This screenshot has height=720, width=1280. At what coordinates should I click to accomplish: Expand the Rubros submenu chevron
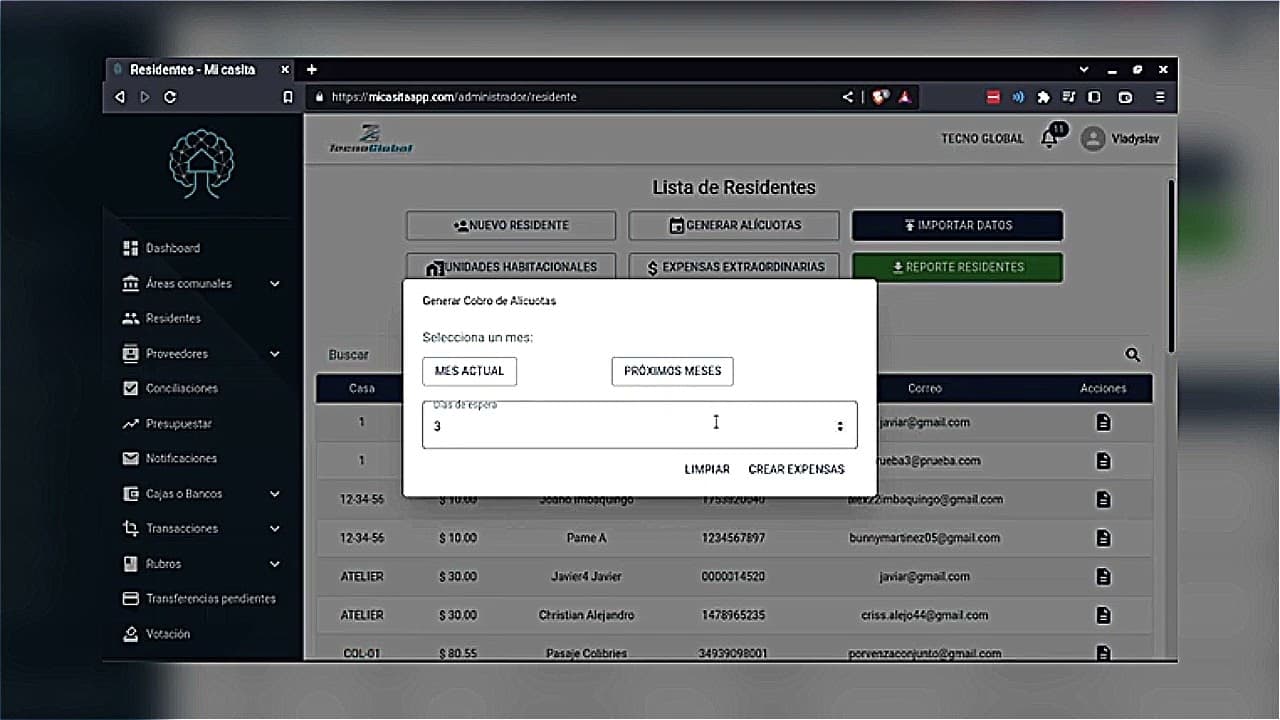point(275,564)
